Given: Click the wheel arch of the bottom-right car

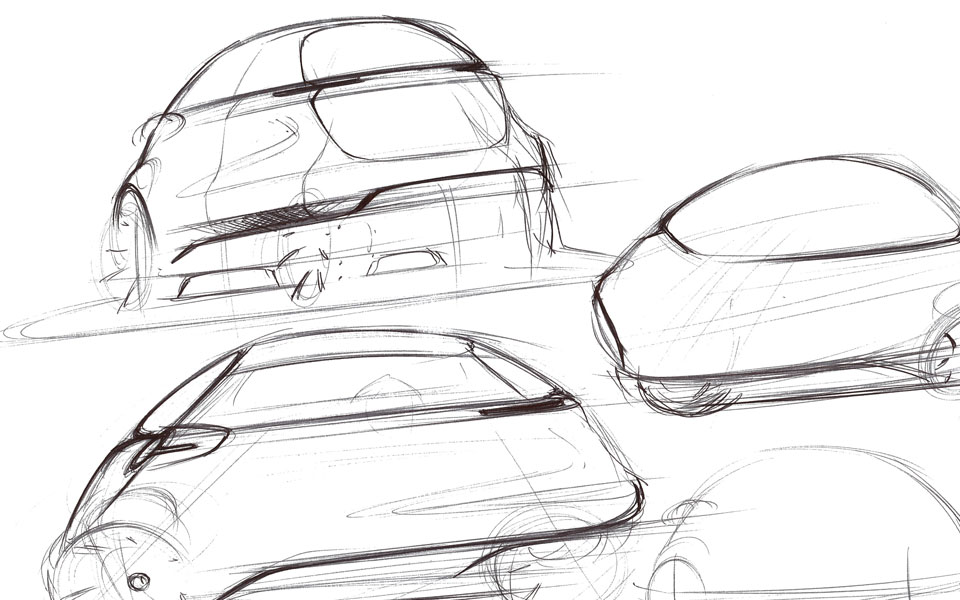Looking at the screenshot, I should (680, 578).
